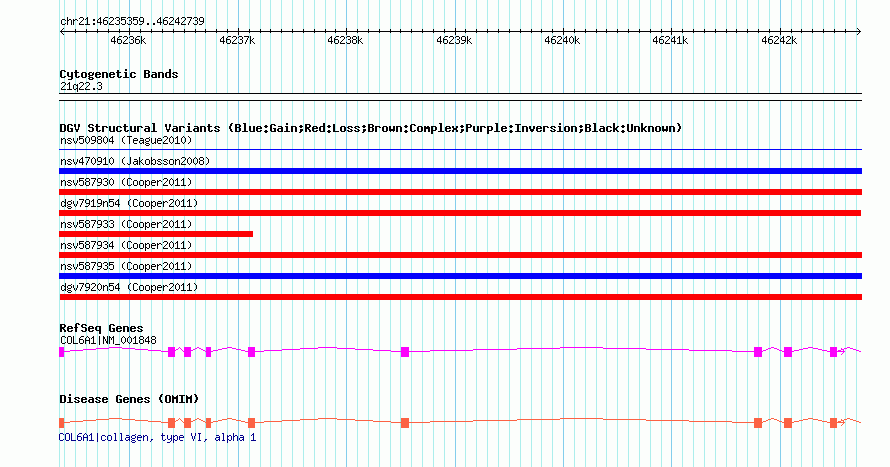The image size is (890, 467).
Task: Click the orange OMIM exon nearest 46238k
Action: coord(405,423)
